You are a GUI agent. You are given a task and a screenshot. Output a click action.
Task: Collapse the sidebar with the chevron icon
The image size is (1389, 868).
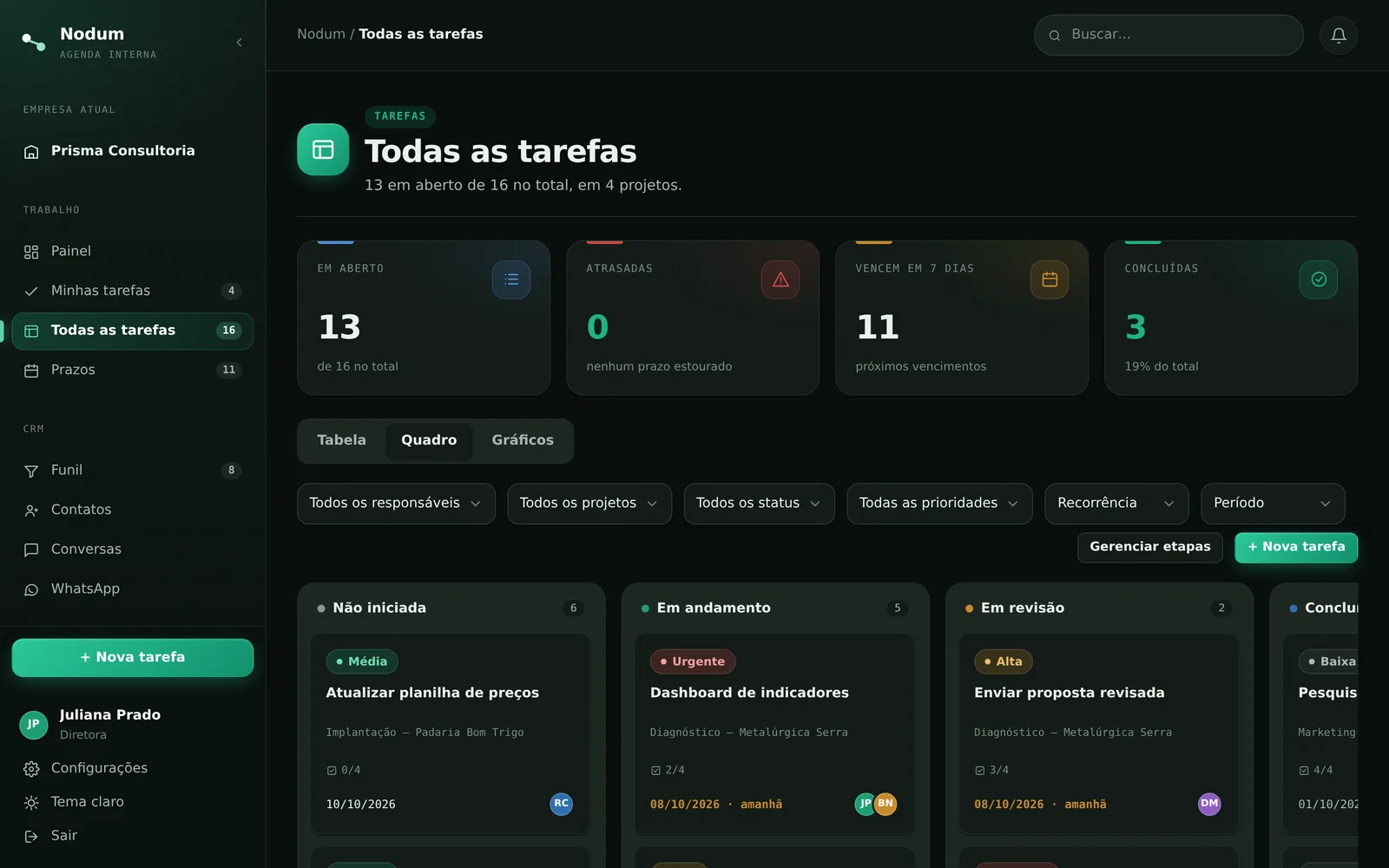tap(239, 43)
